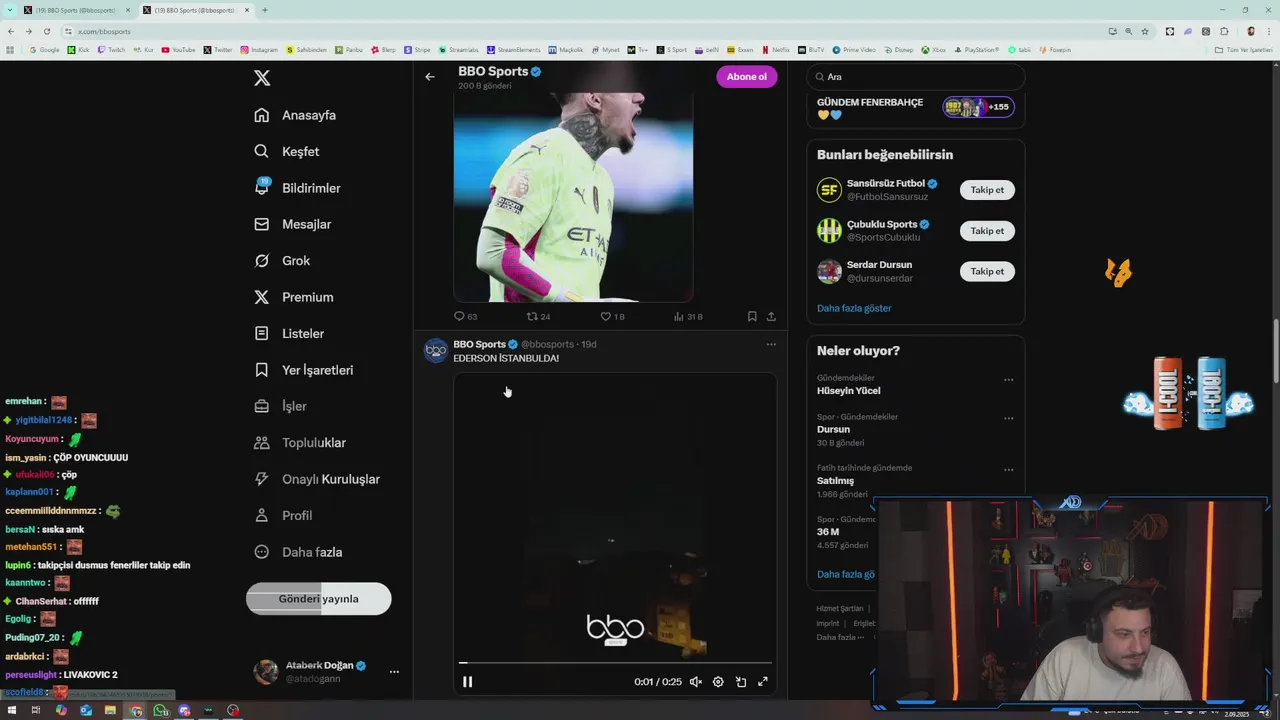Open Mesajlar in the sidebar
The width and height of the screenshot is (1280, 720).
coord(292,224)
